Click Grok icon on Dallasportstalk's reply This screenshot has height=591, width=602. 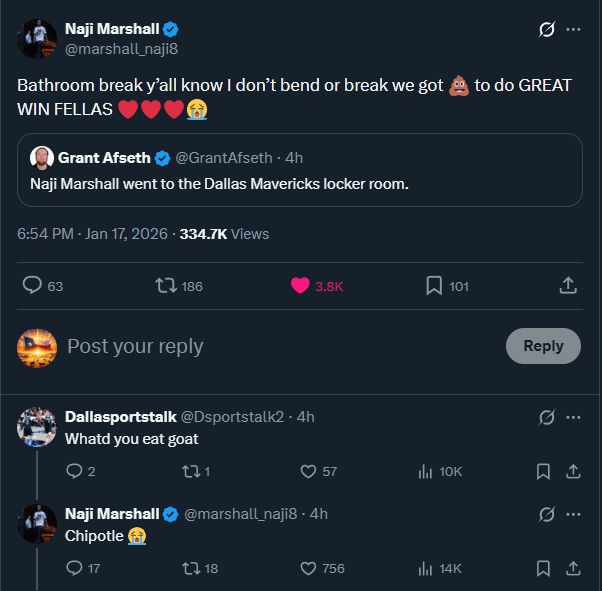pos(546,417)
